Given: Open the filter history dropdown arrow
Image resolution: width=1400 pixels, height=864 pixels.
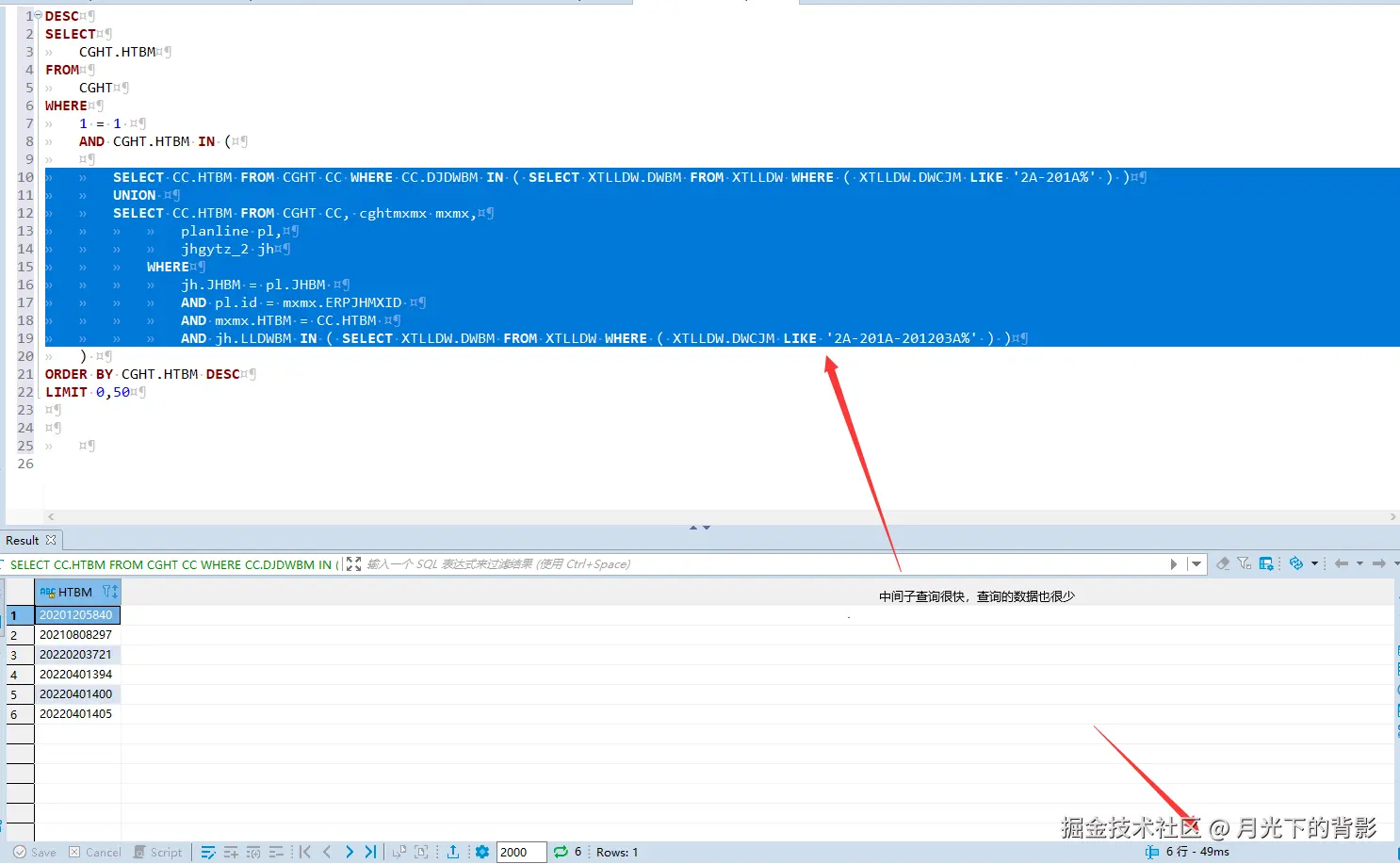Looking at the screenshot, I should (x=1197, y=564).
